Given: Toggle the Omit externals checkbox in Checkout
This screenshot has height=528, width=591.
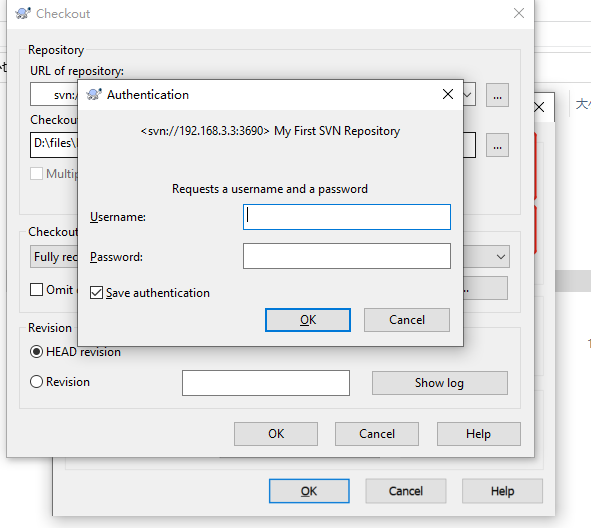Looking at the screenshot, I should pyautogui.click(x=36, y=289).
